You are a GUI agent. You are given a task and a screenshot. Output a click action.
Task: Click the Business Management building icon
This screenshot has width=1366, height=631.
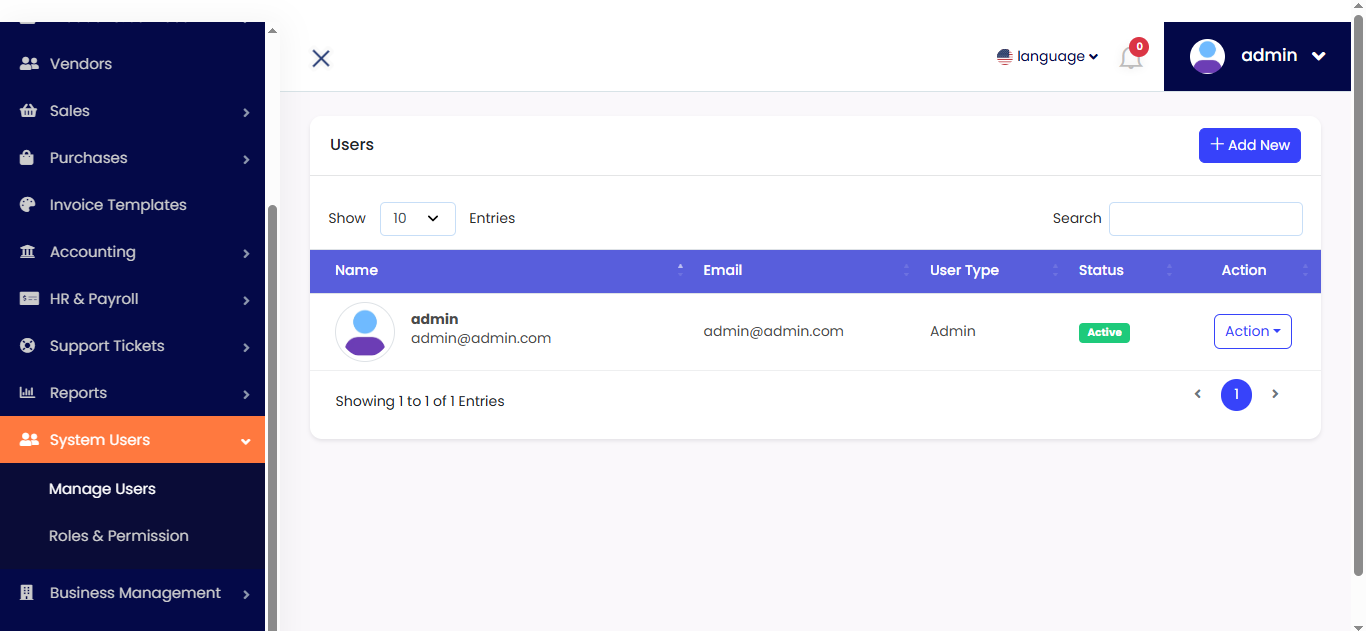[x=28, y=592]
